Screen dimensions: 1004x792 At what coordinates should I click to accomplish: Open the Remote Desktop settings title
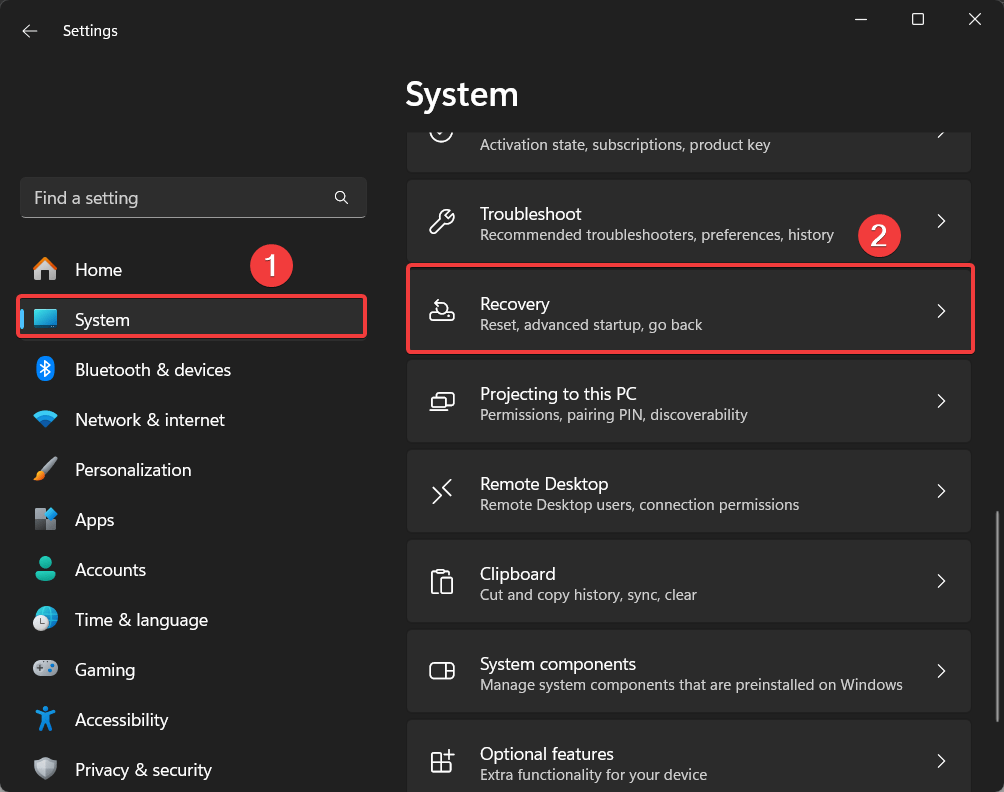click(544, 484)
